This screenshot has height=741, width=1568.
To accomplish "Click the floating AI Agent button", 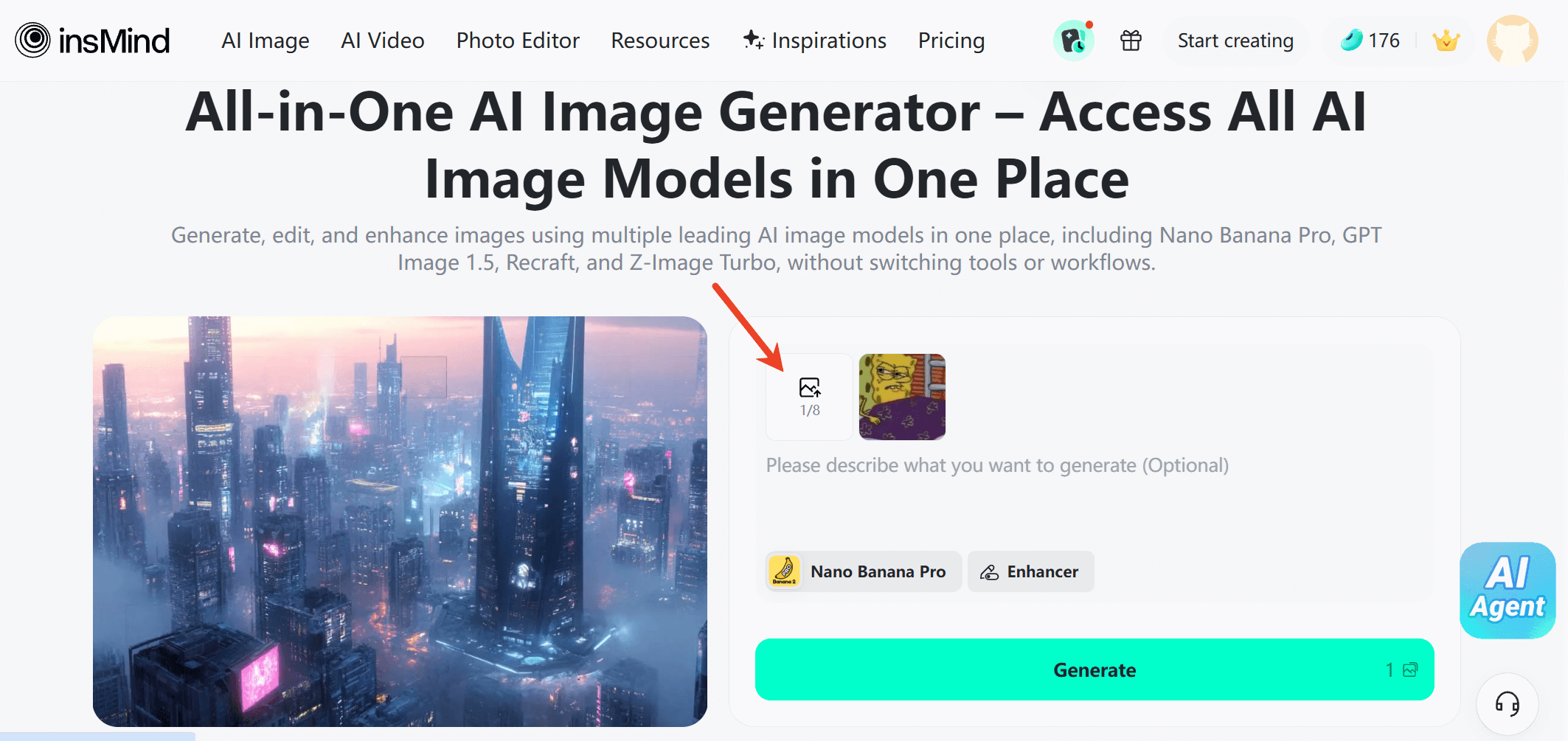I will point(1507,591).
